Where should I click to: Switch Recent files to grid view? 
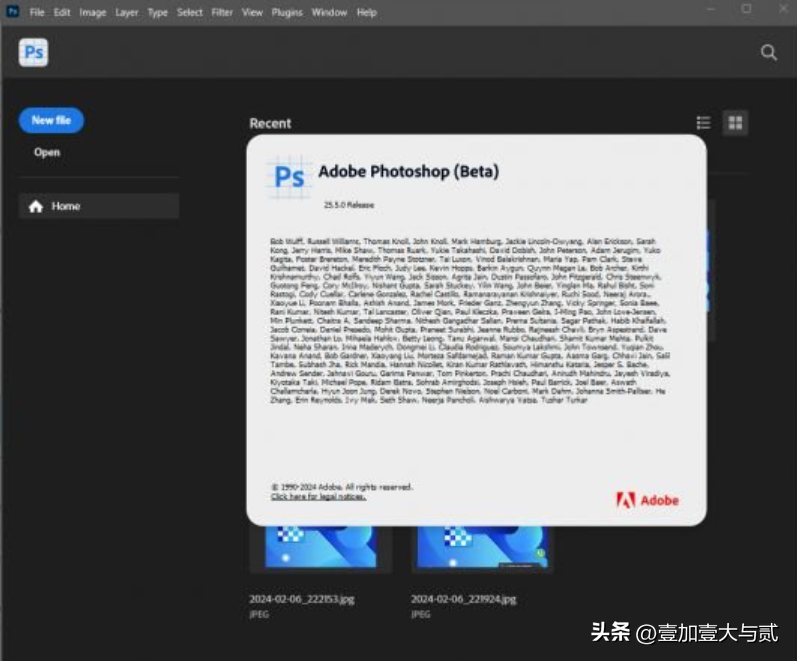coord(735,123)
